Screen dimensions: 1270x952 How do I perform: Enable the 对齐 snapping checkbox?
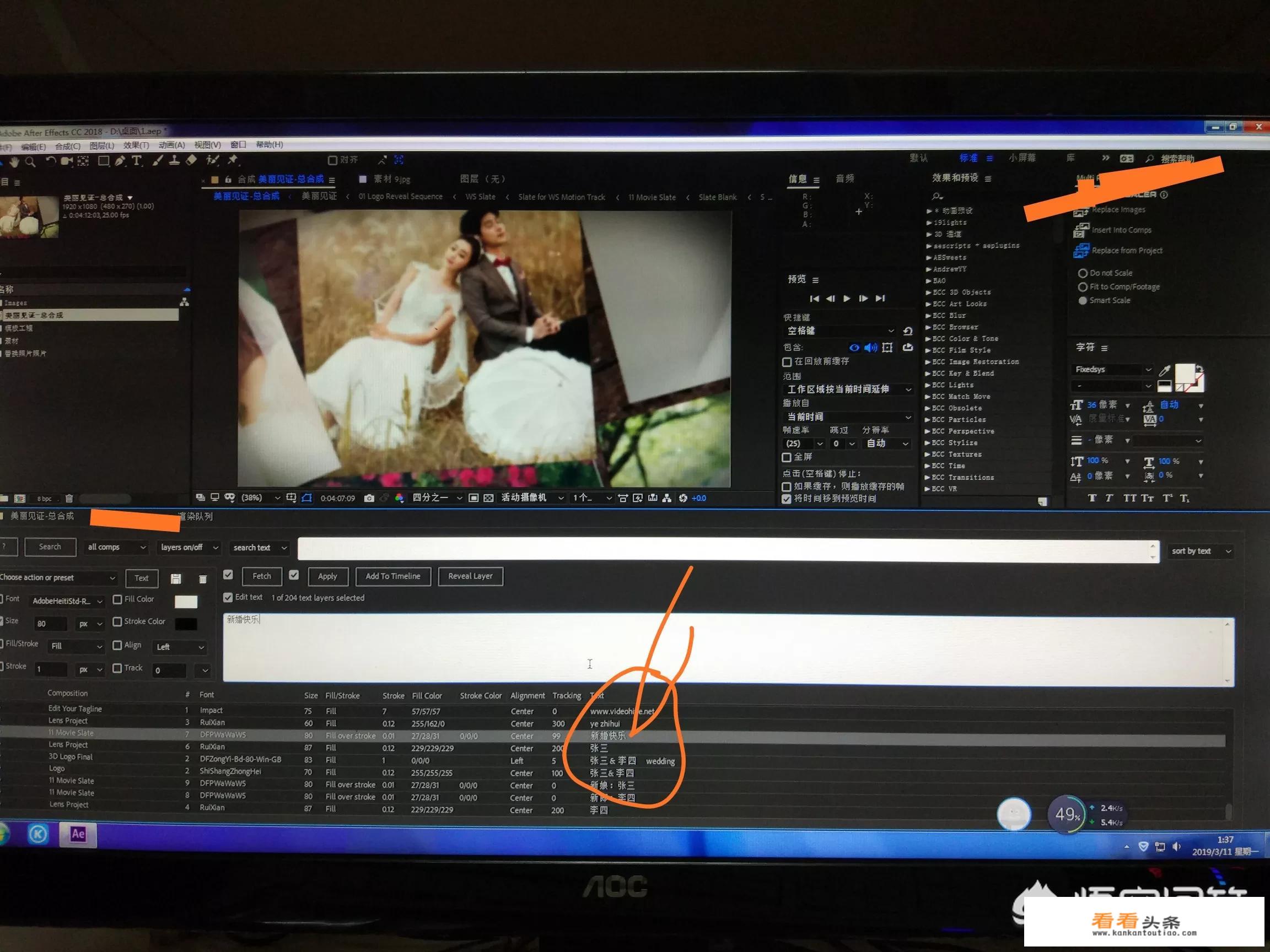[x=332, y=160]
